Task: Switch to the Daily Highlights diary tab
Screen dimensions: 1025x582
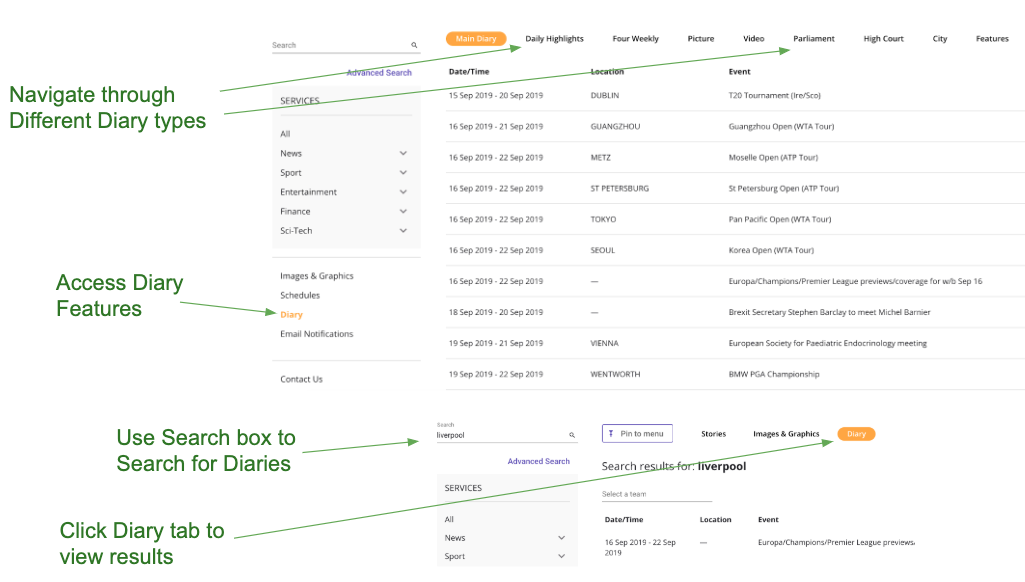Action: (554, 39)
